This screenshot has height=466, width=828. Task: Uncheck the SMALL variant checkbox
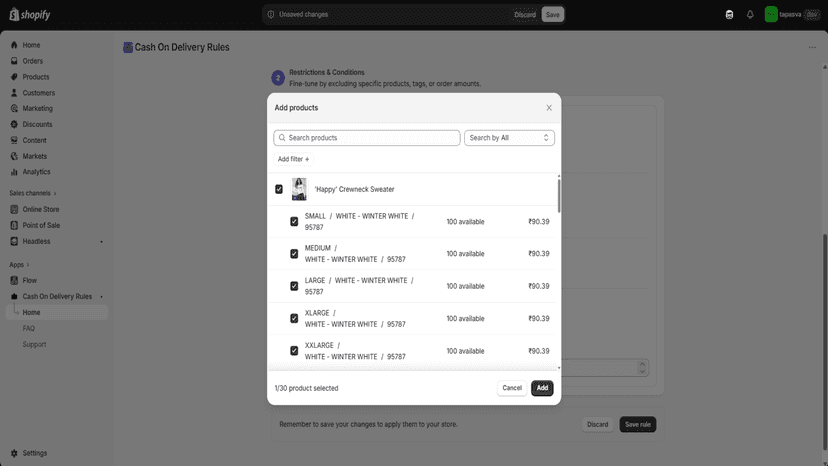click(294, 221)
